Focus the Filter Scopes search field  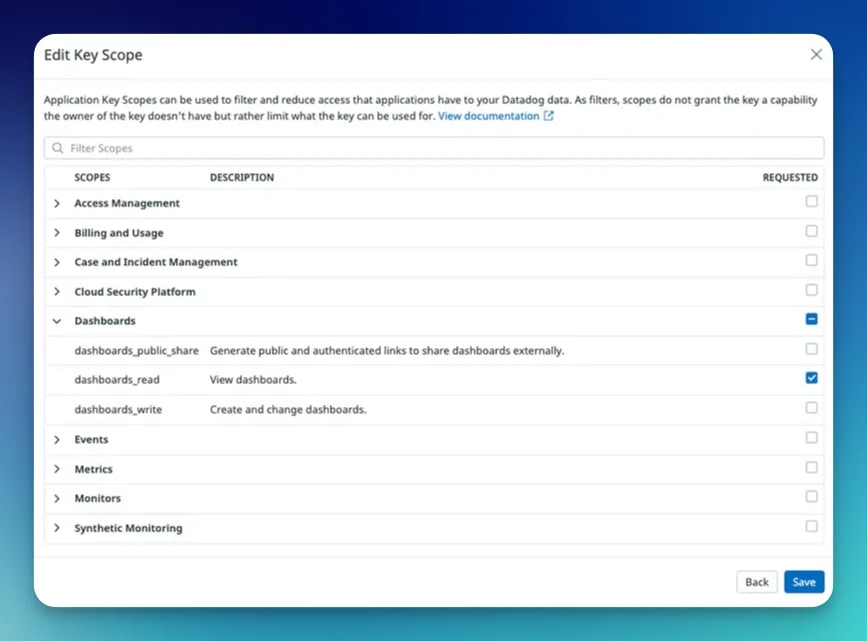pyautogui.click(x=434, y=148)
